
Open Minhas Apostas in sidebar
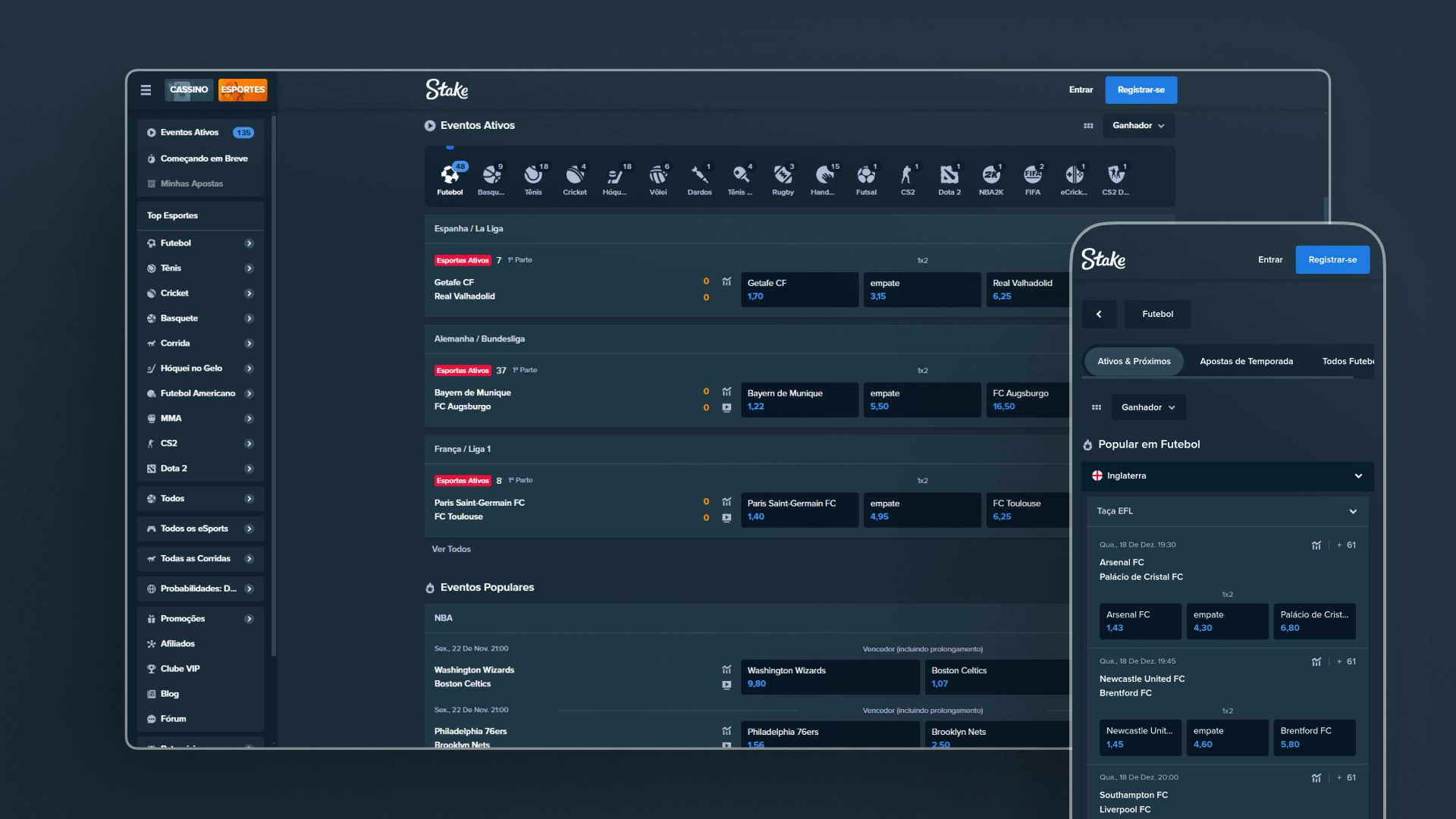point(200,184)
